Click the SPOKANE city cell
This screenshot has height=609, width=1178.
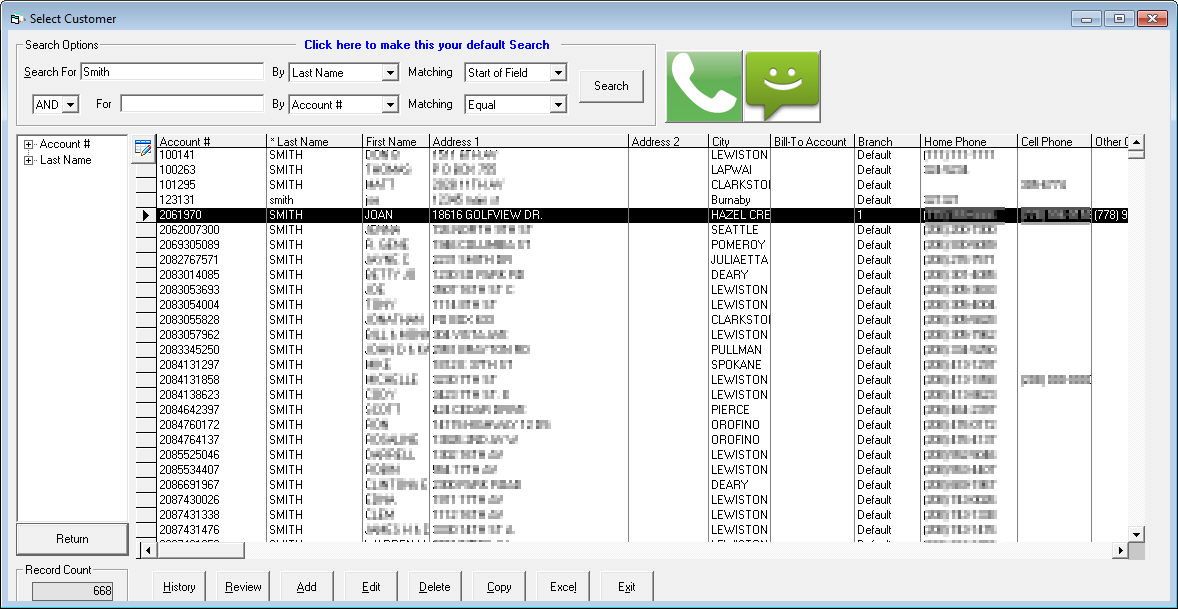739,365
